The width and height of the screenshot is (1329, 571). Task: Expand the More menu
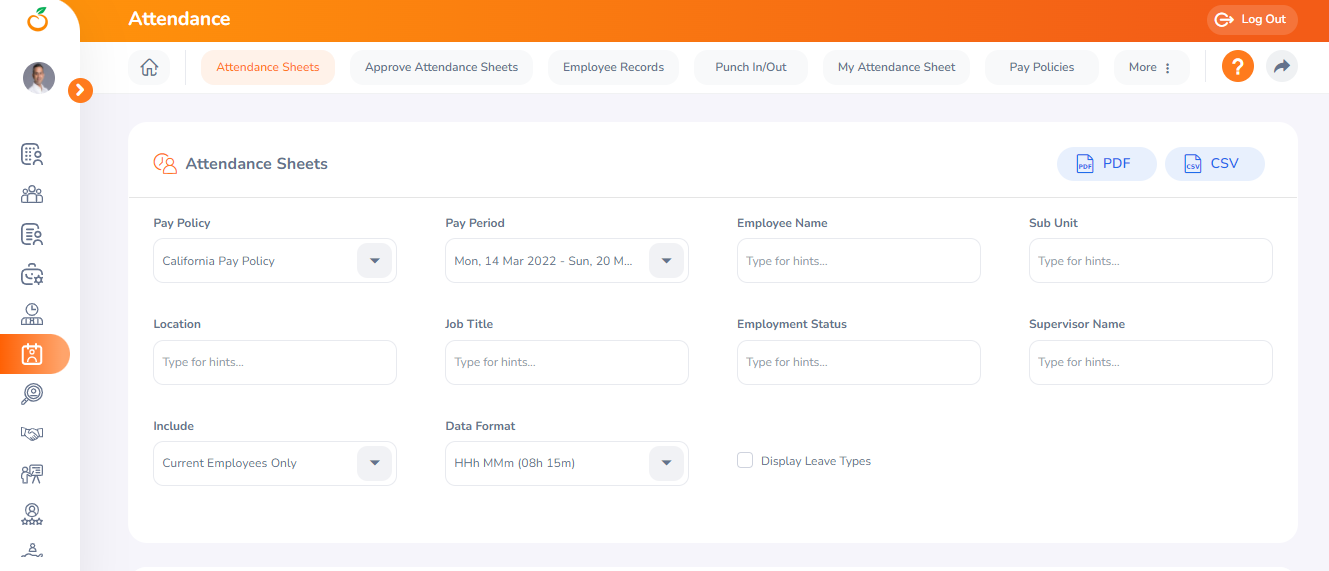pyautogui.click(x=1150, y=67)
